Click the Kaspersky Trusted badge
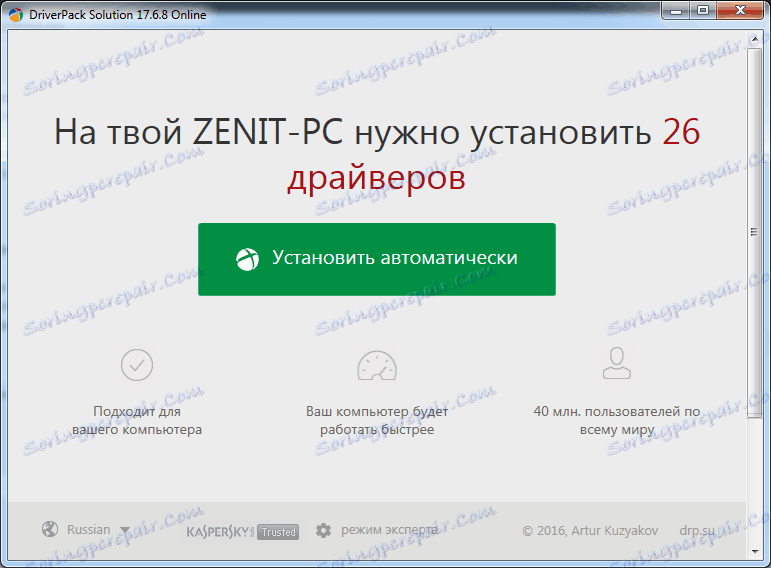Image resolution: width=771 pixels, height=568 pixels. (242, 532)
